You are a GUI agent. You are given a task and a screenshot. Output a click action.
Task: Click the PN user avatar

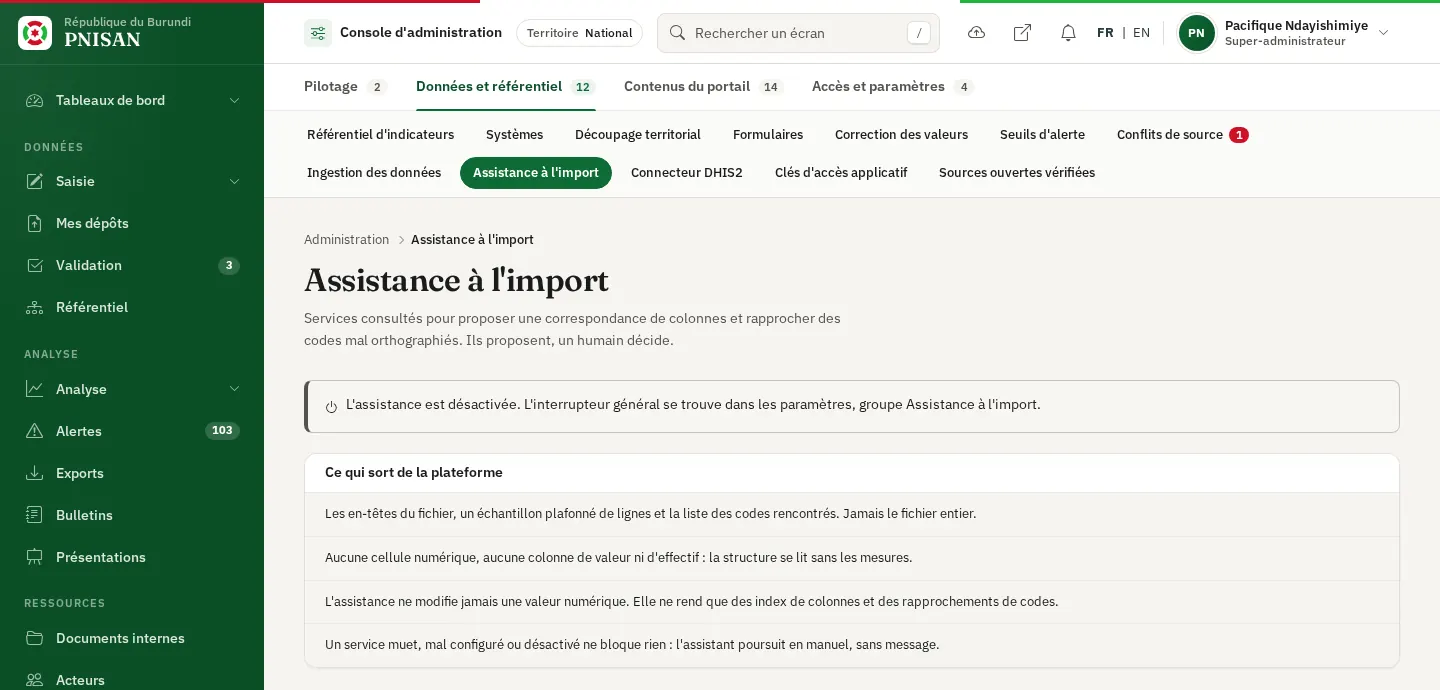click(1197, 33)
